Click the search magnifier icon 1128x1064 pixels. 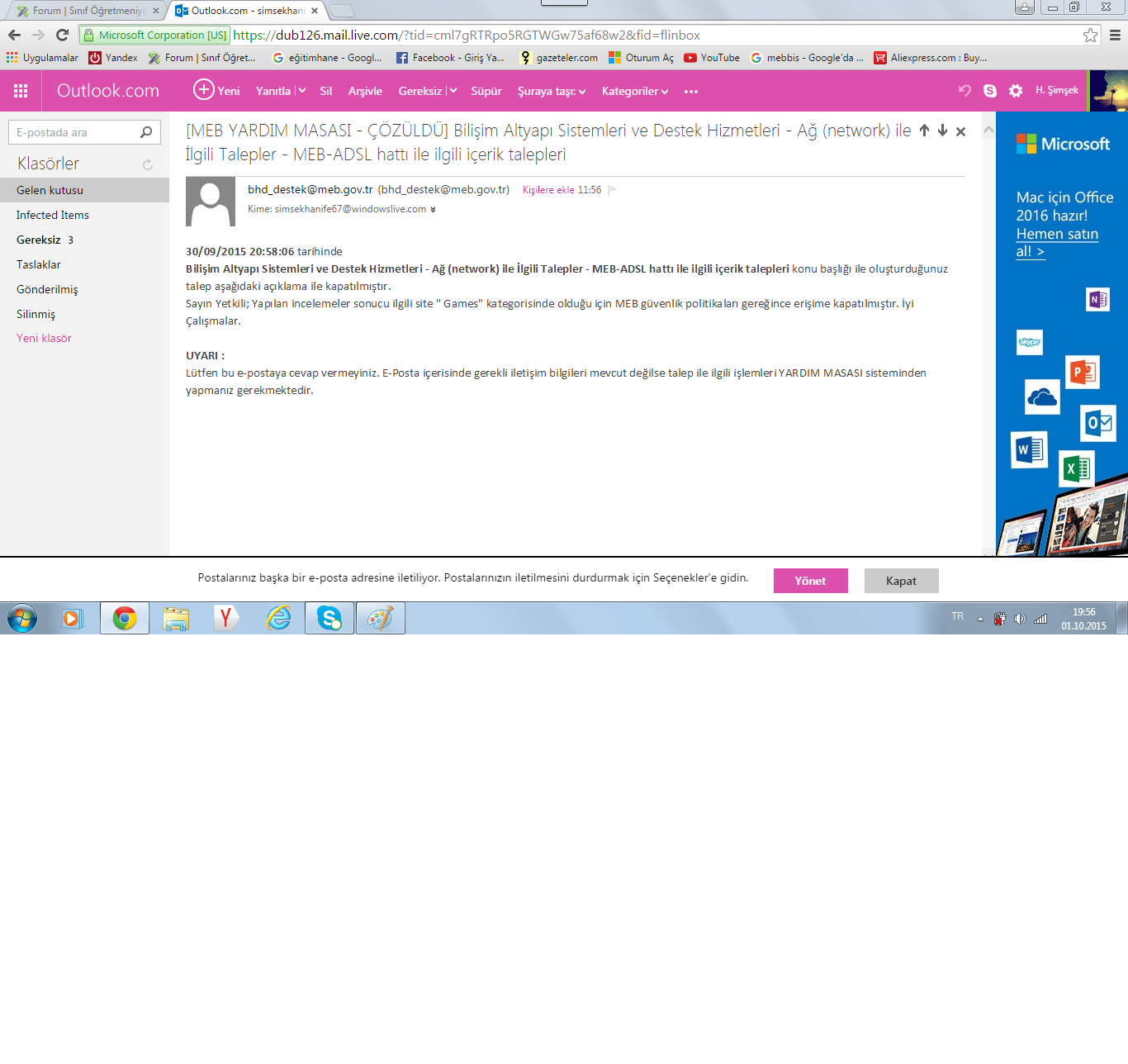[x=146, y=132]
